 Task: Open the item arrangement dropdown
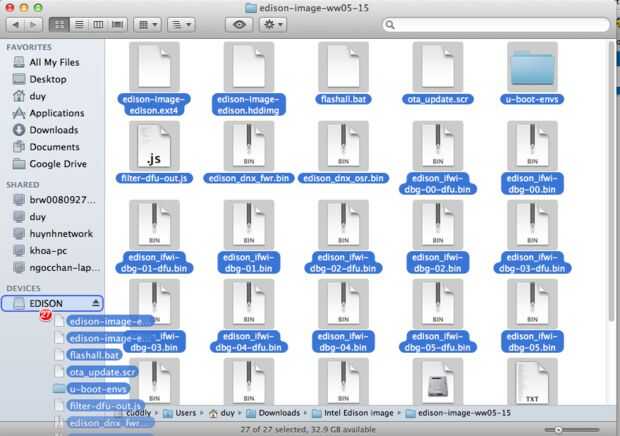tap(147, 25)
